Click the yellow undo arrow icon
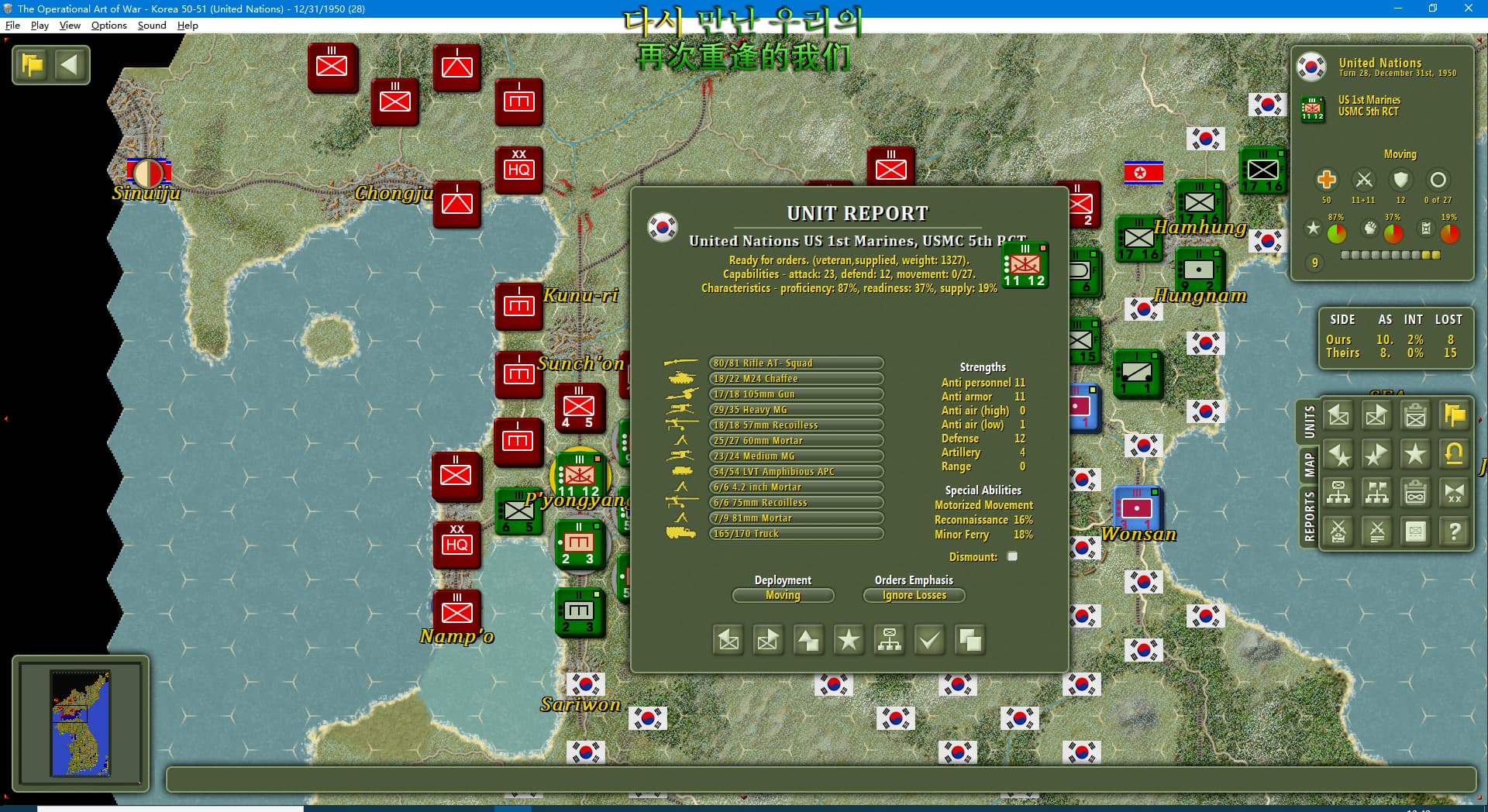Viewport: 1488px width, 812px height. 1454,454
